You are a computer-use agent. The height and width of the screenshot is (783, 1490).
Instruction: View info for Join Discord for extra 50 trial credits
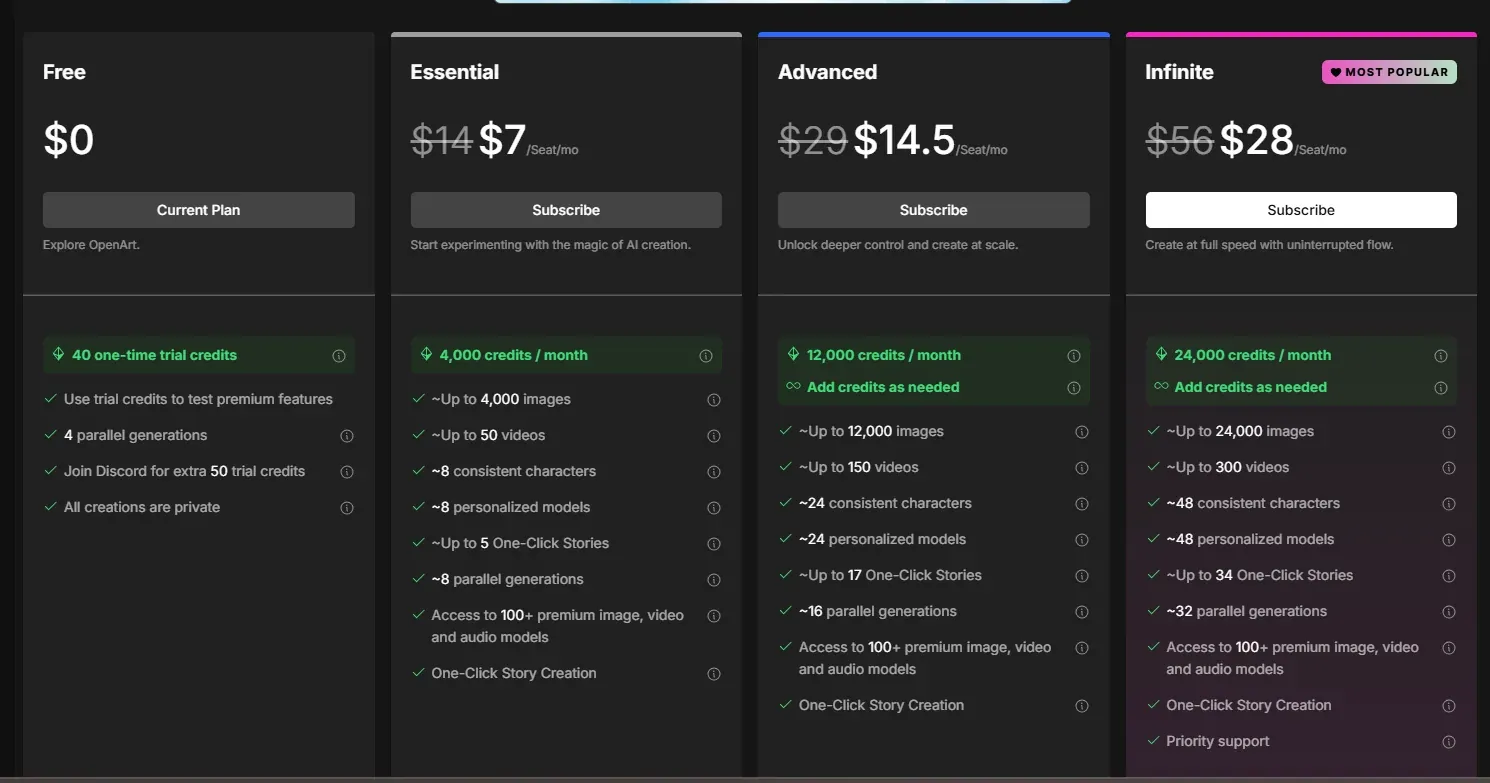347,471
